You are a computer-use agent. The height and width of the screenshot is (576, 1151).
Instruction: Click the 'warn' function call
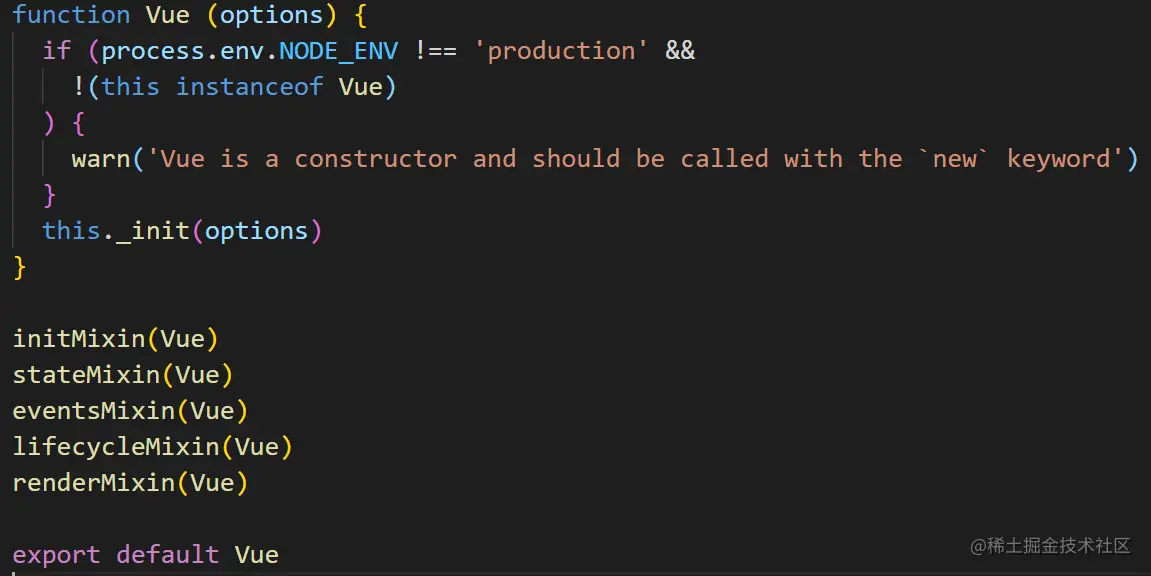click(x=101, y=159)
